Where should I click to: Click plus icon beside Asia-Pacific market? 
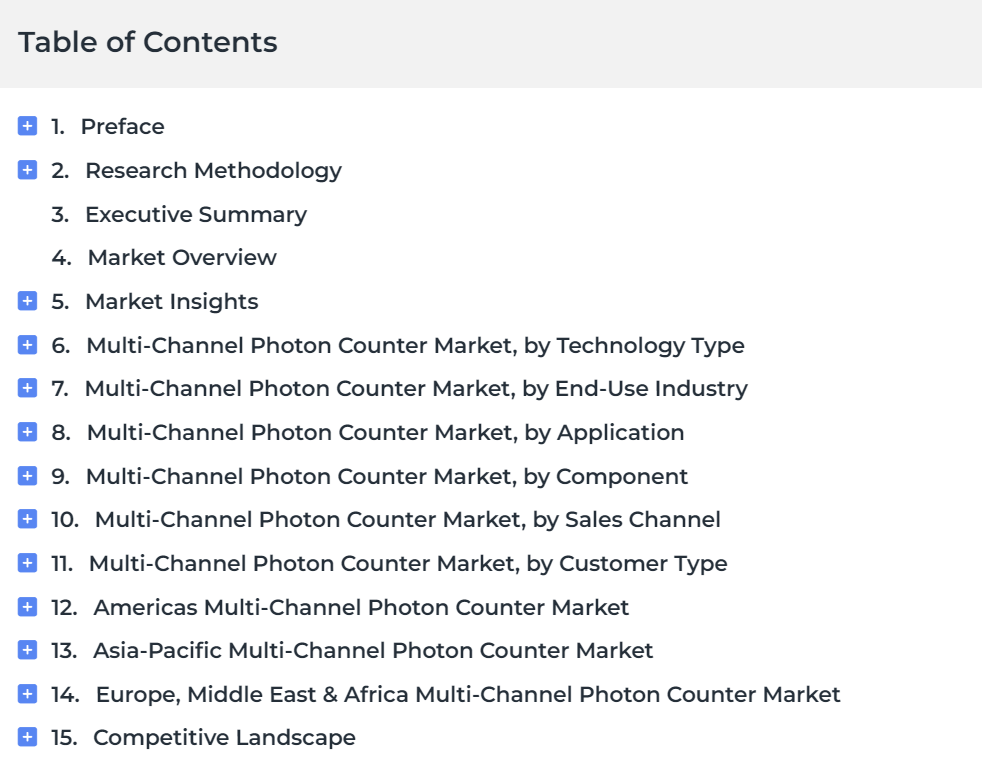coord(28,650)
